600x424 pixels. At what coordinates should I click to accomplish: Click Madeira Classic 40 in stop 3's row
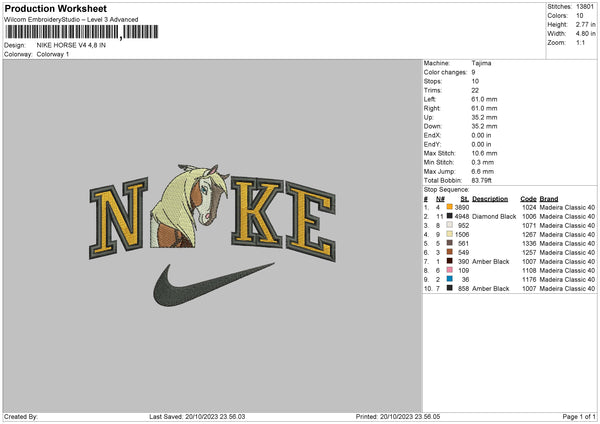pos(567,225)
